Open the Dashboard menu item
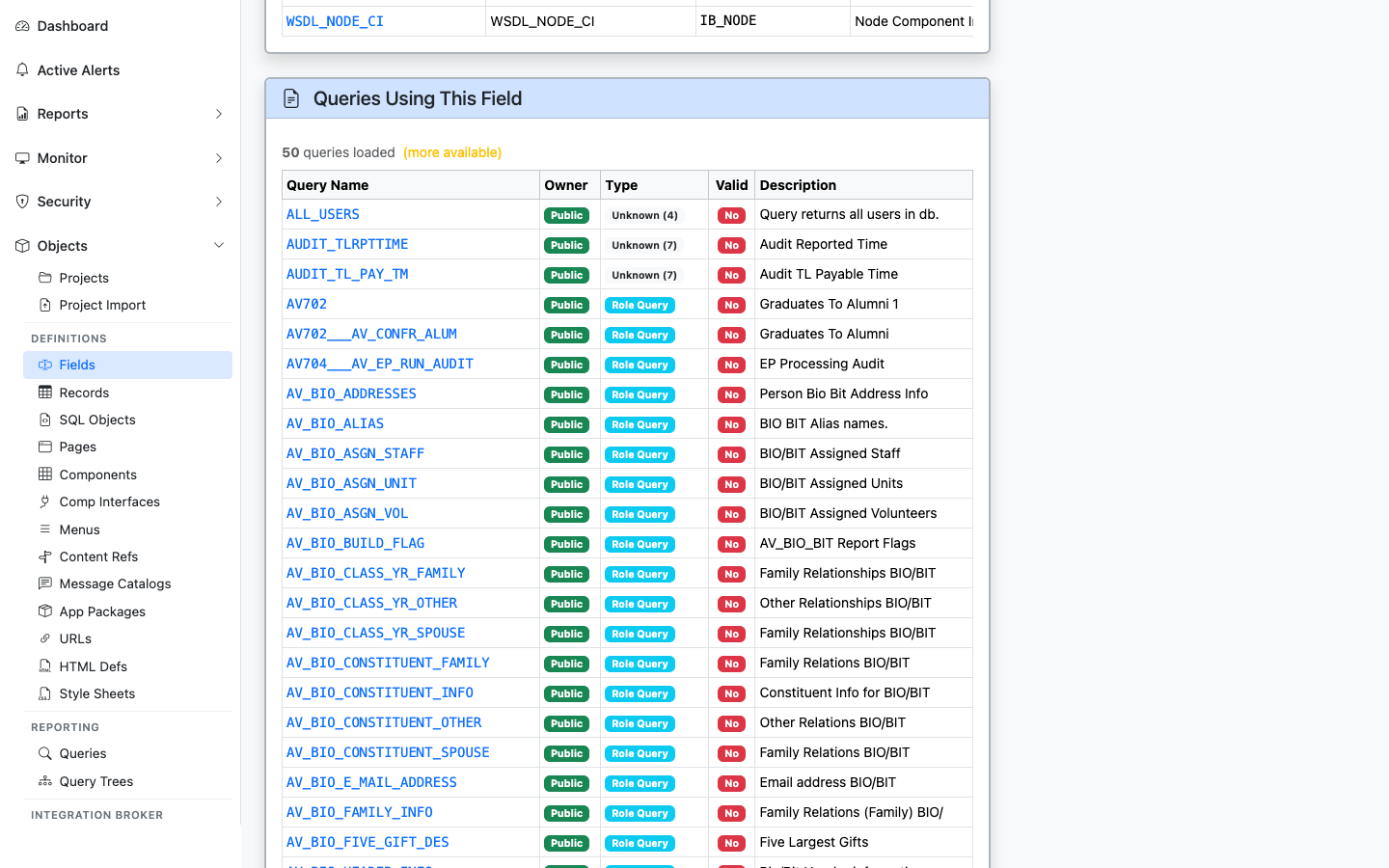The width and height of the screenshot is (1389, 868). click(121, 26)
